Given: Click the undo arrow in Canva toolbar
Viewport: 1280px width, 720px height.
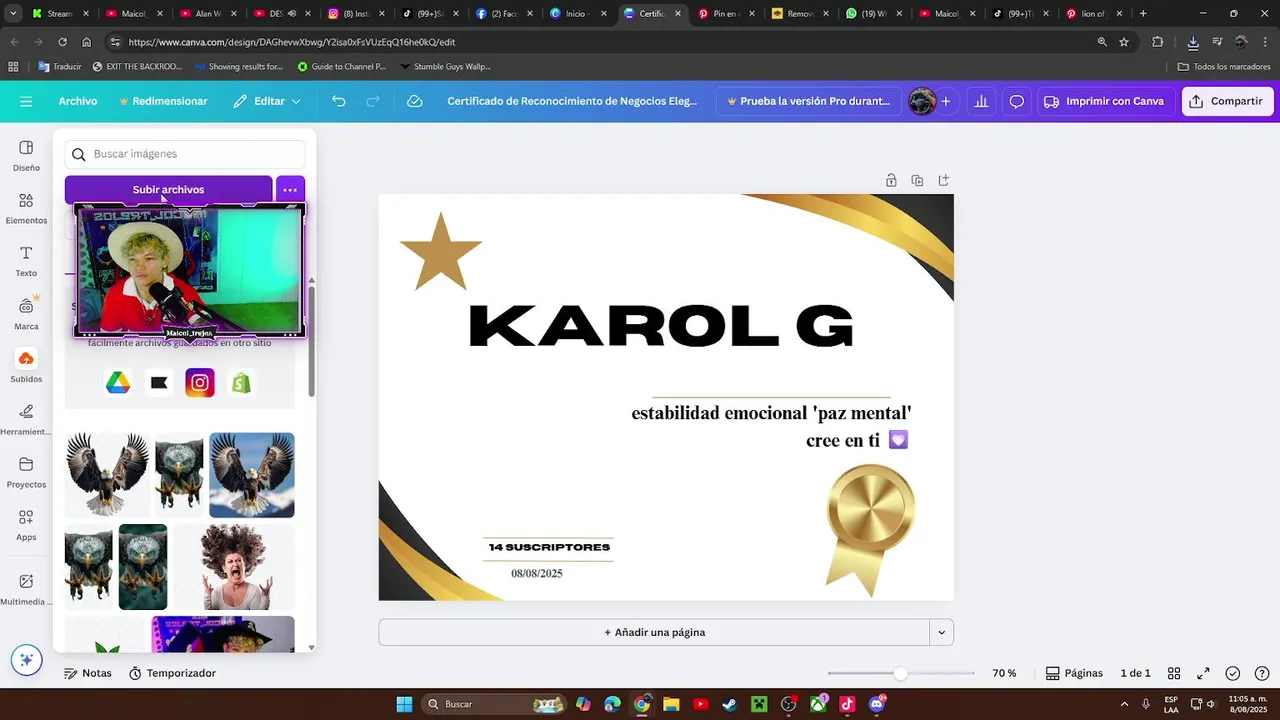Looking at the screenshot, I should pyautogui.click(x=339, y=101).
